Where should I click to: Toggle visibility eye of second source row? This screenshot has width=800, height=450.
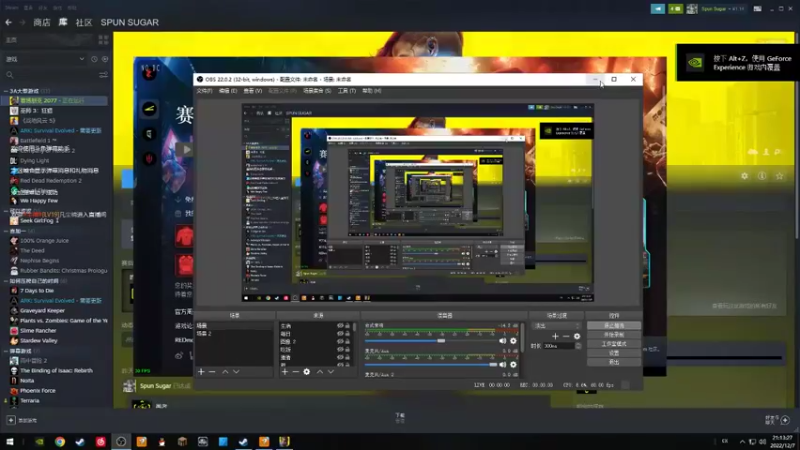tap(340, 334)
